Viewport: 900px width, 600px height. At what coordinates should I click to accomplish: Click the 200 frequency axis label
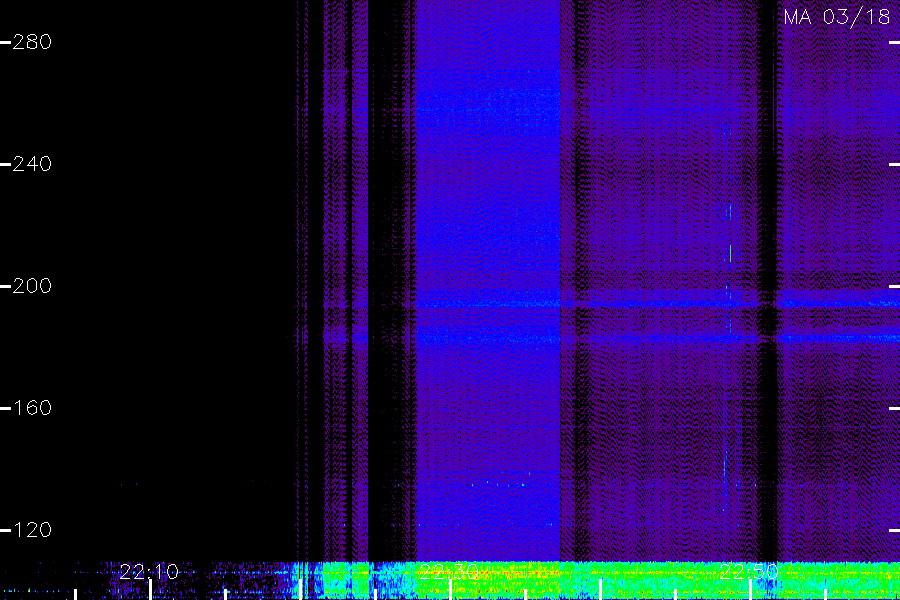click(x=32, y=286)
